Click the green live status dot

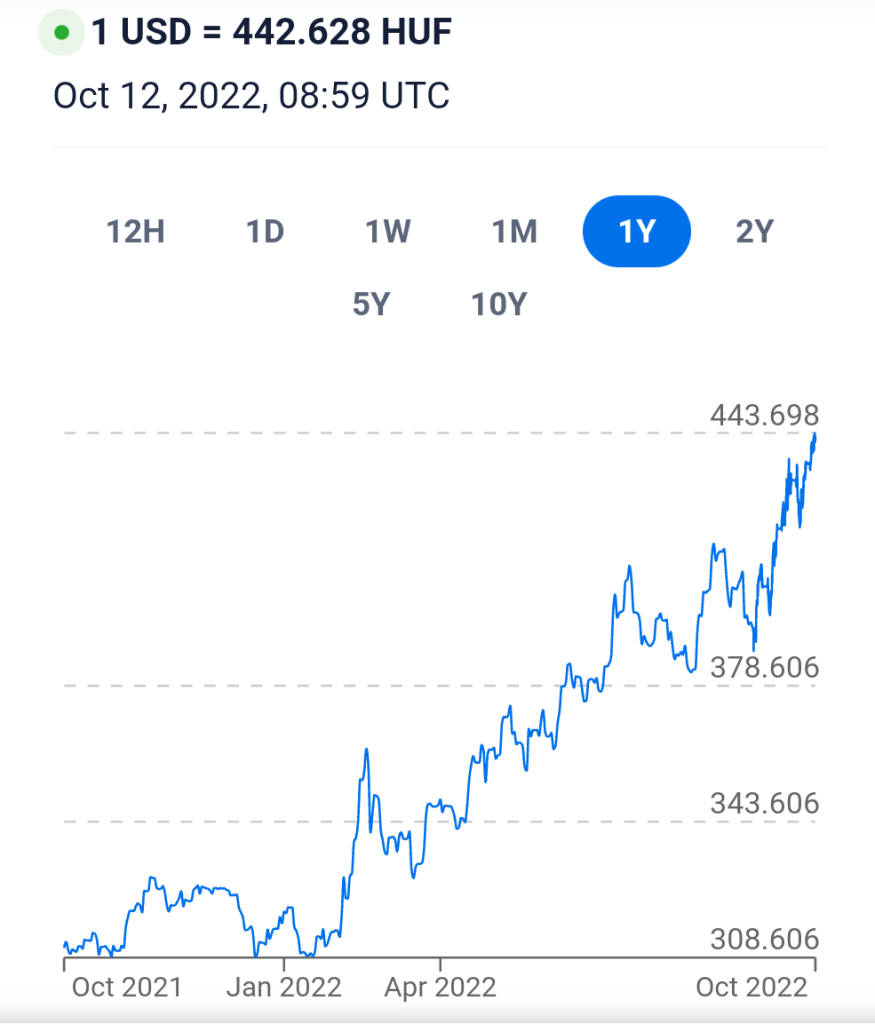pyautogui.click(x=61, y=34)
